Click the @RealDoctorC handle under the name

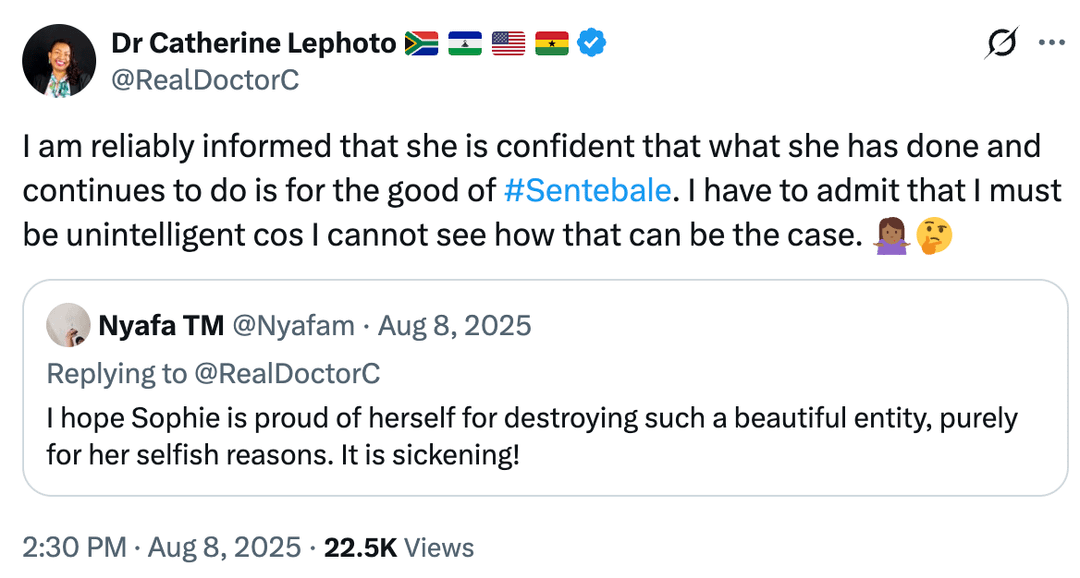point(205,80)
